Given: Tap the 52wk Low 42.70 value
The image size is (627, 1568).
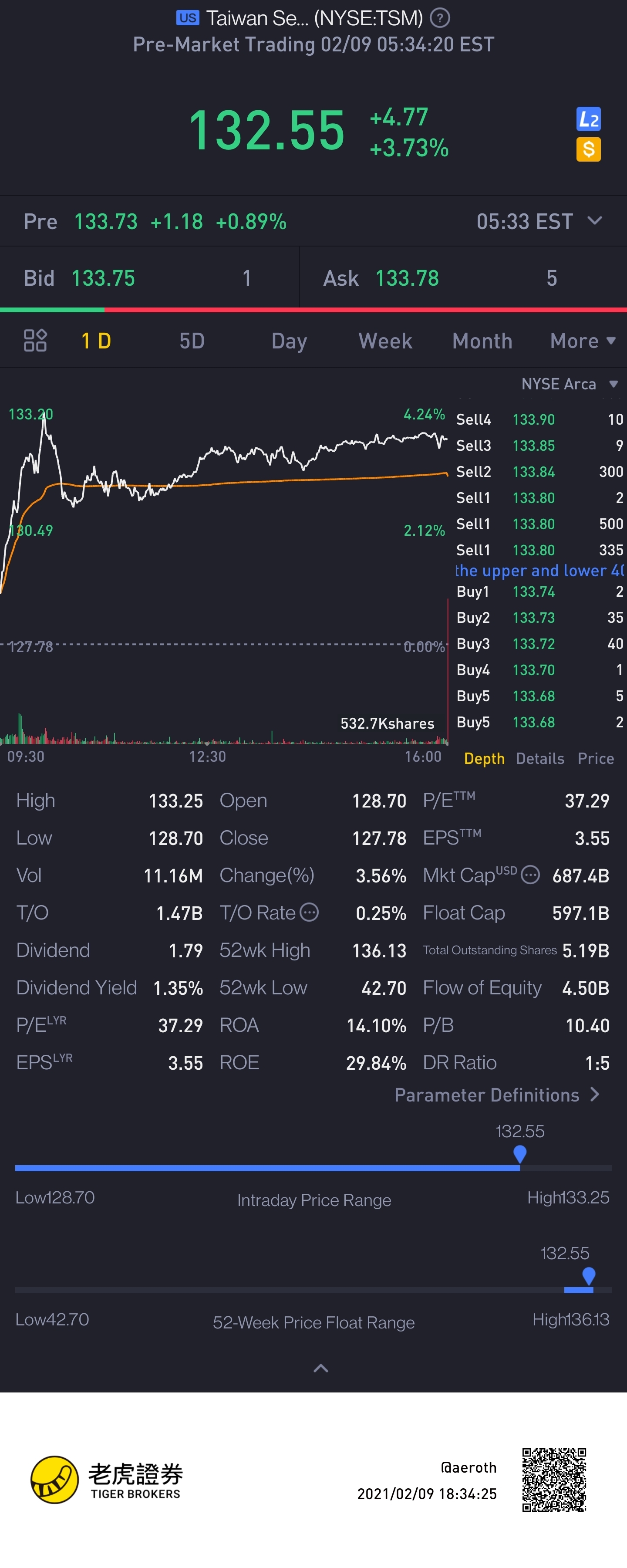Looking at the screenshot, I should (x=384, y=988).
